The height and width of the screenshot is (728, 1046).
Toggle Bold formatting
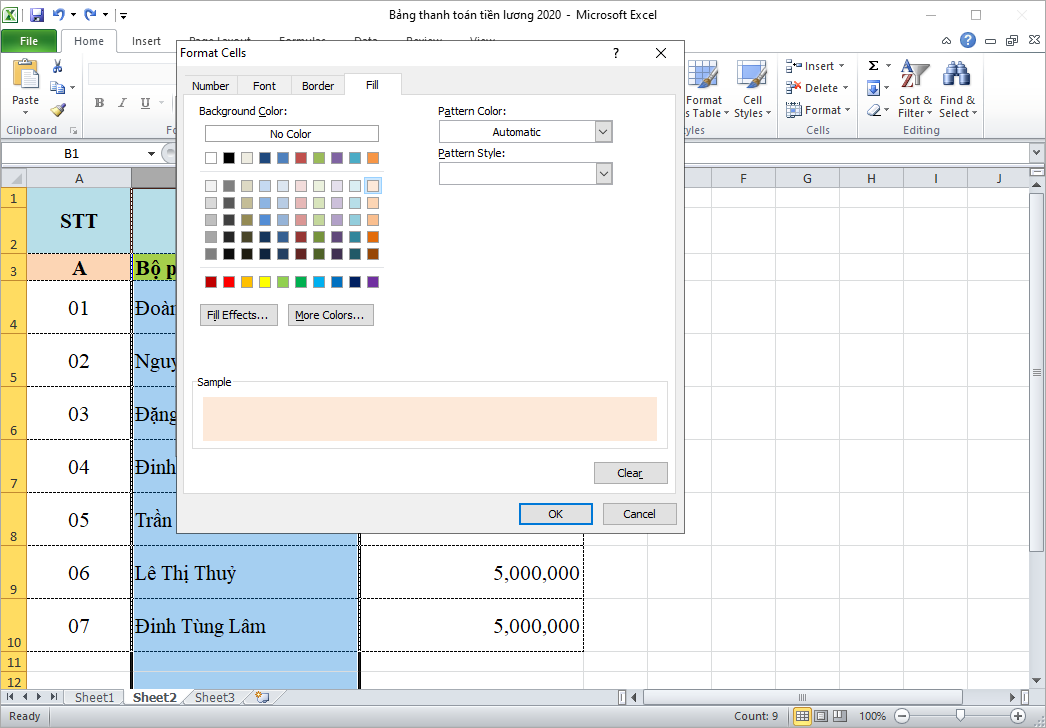(99, 102)
